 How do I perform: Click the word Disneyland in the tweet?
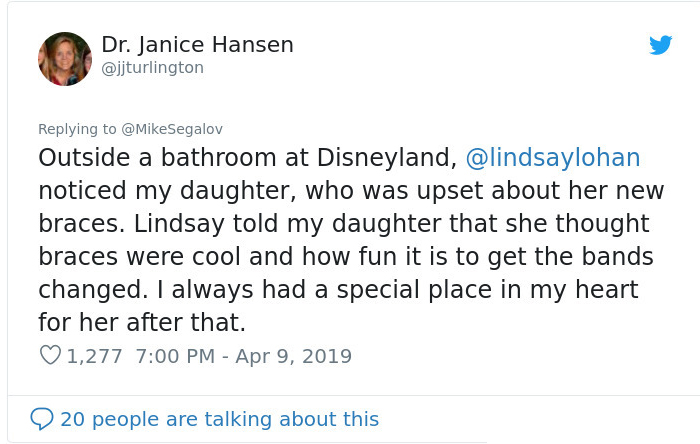tap(387, 158)
